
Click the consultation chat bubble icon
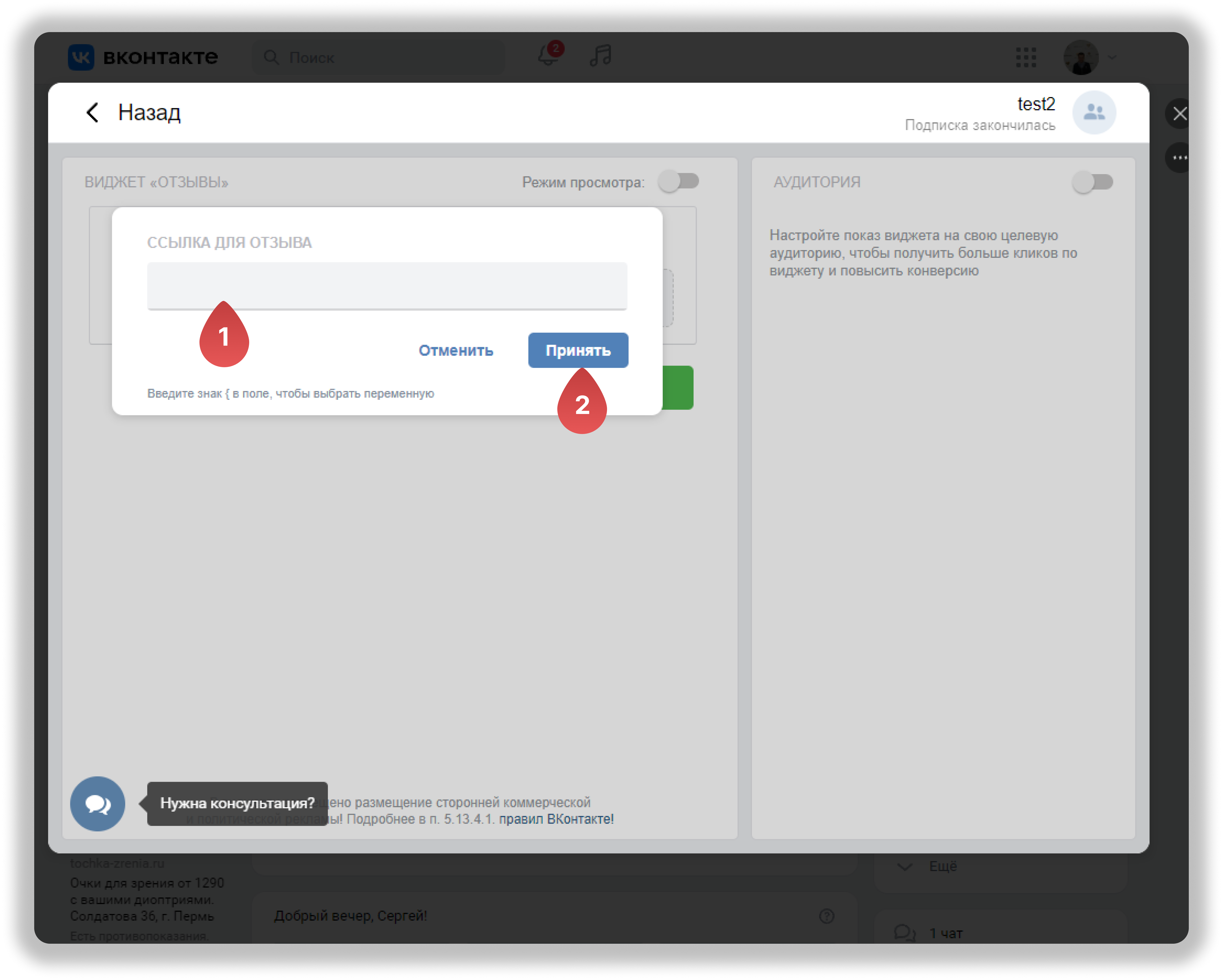click(x=98, y=803)
